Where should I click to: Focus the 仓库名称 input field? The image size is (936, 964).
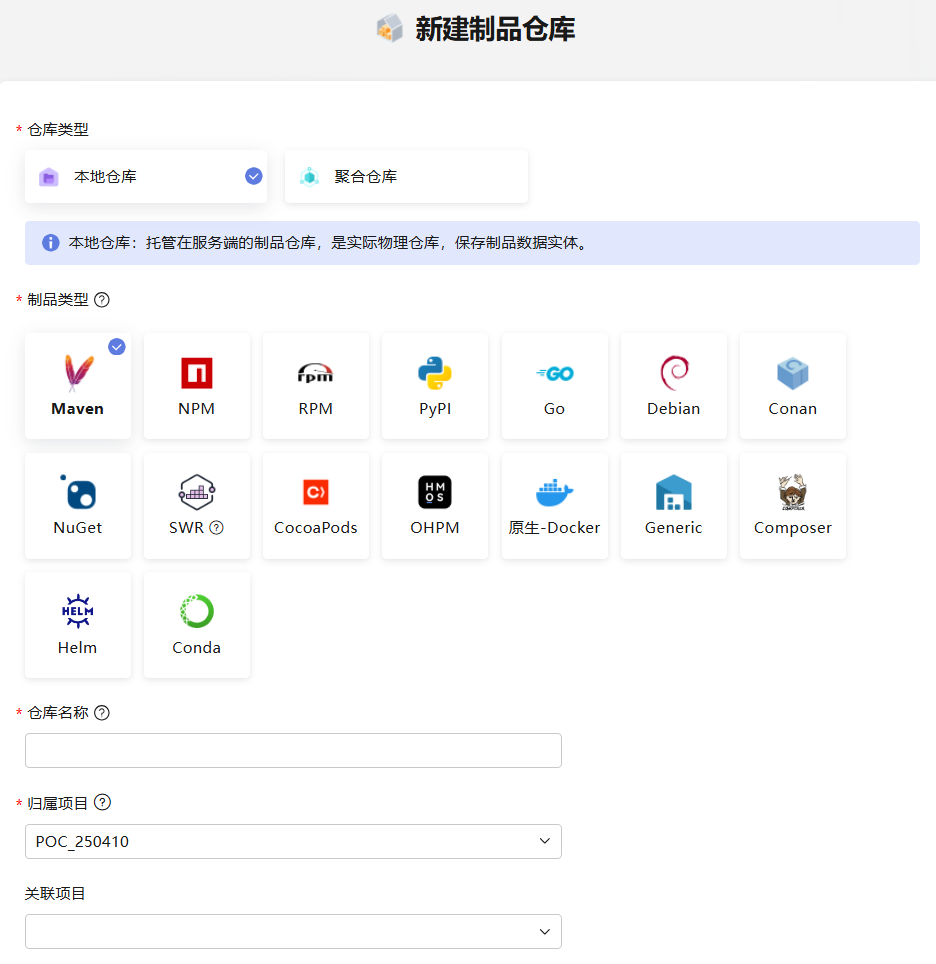(293, 750)
